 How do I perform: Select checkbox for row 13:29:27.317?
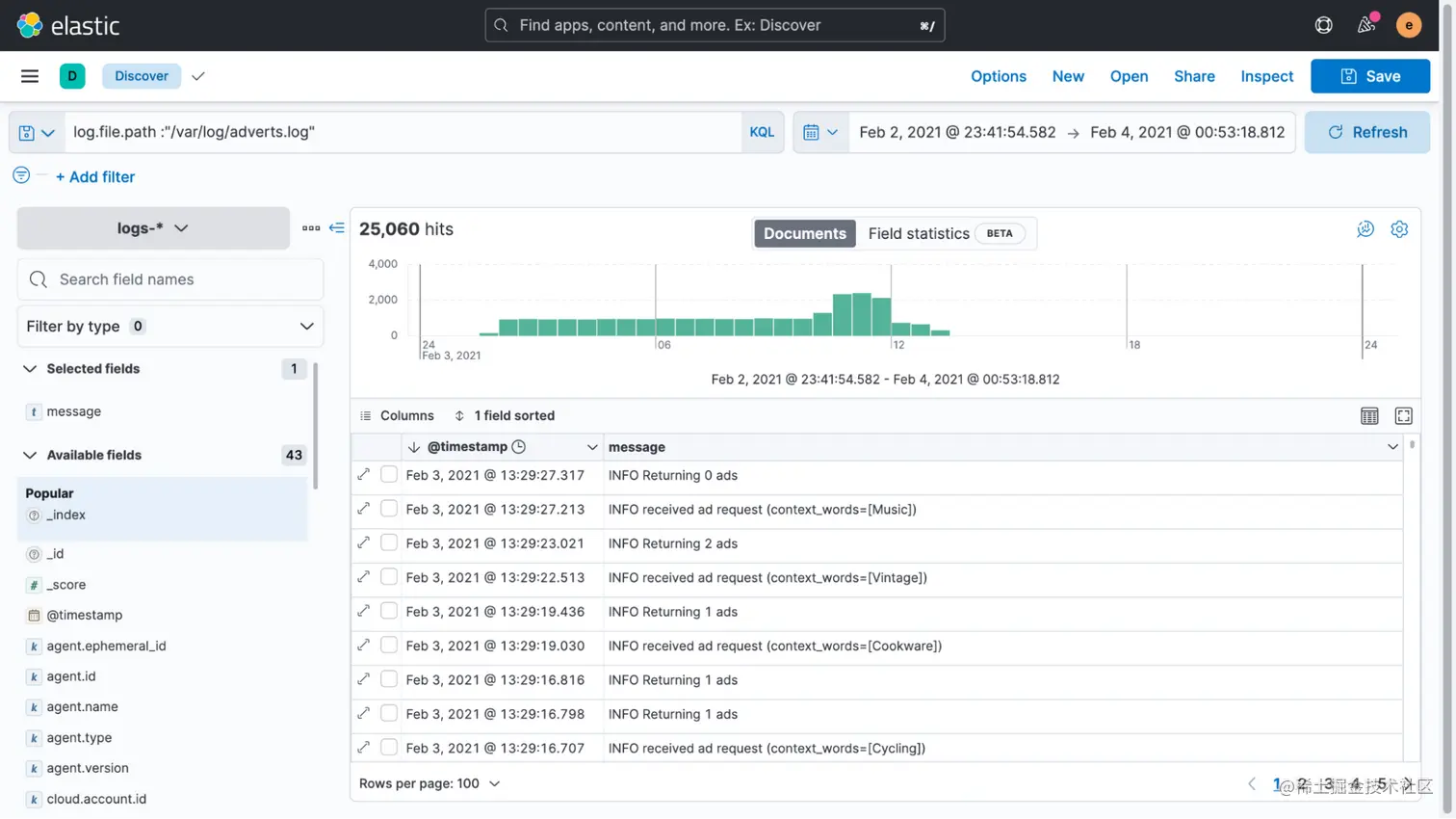coord(389,474)
